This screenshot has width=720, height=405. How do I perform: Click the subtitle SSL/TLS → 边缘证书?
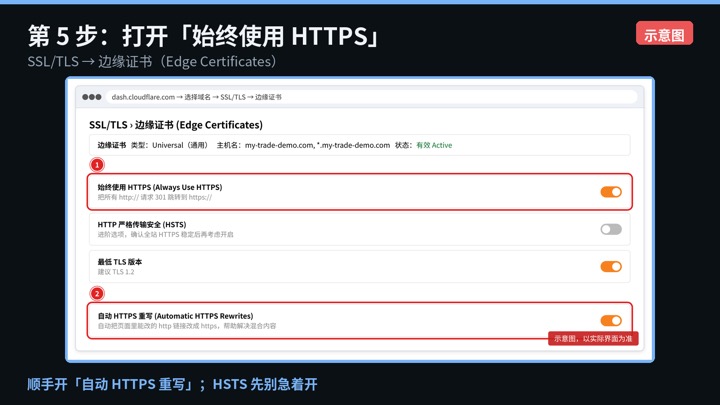[152, 62]
